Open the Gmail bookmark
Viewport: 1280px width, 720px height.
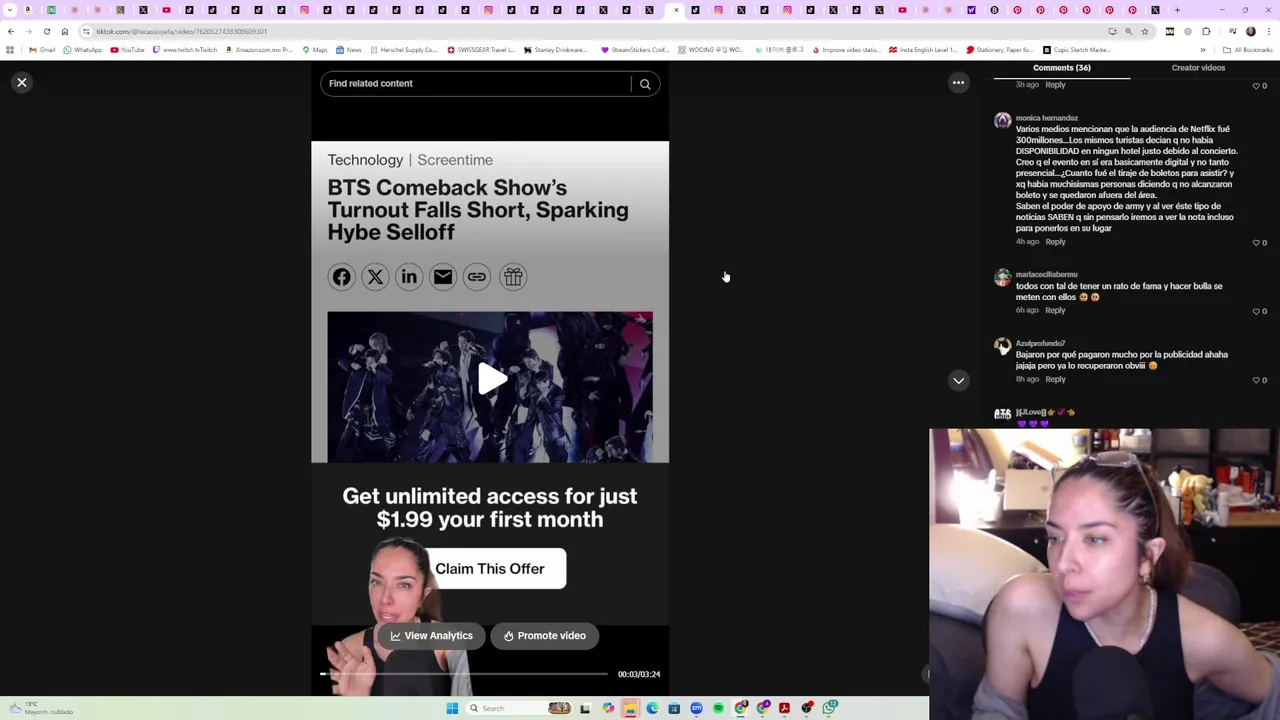[42, 50]
